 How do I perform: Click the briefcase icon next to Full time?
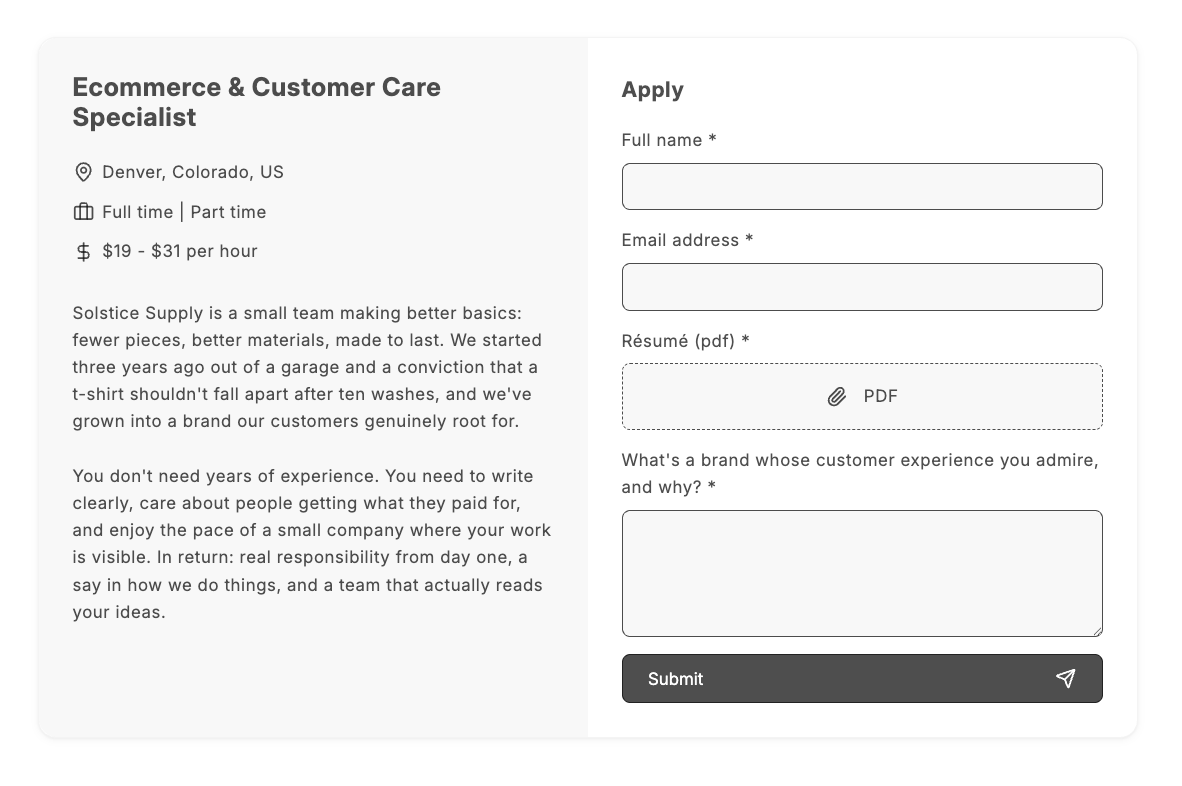pos(83,212)
